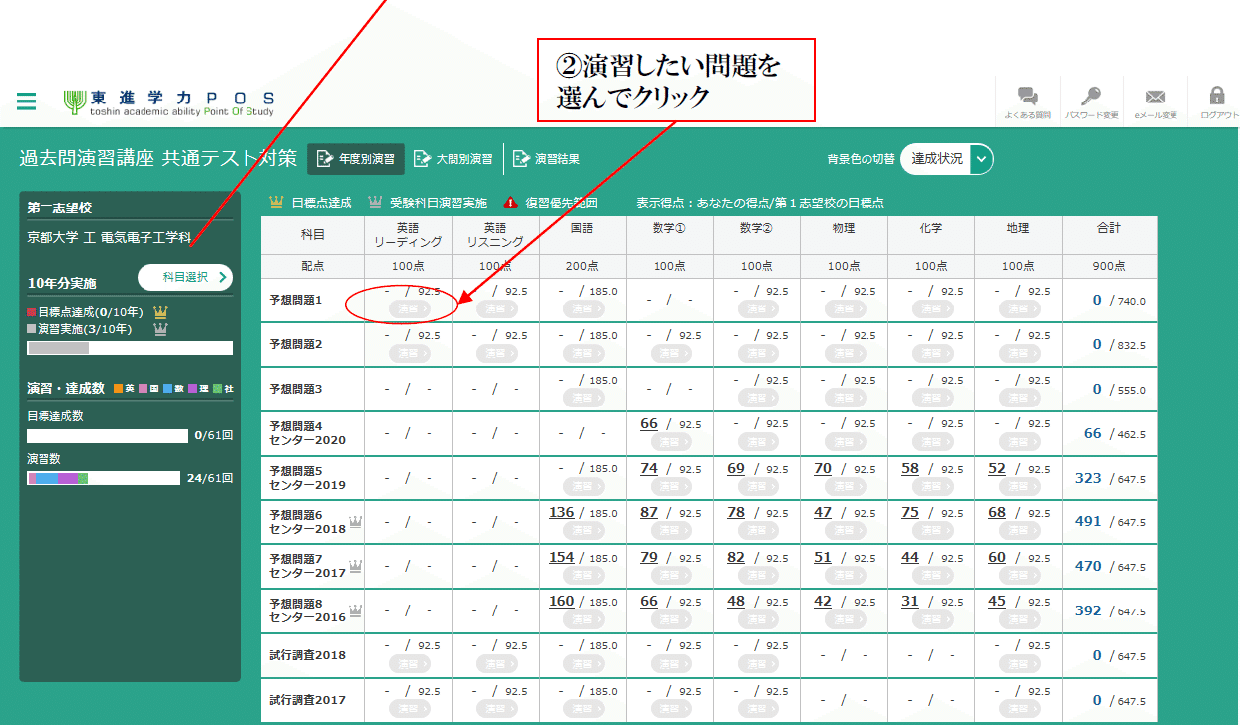
Task: Click the 英語 リーディング column header
Action: pyautogui.click(x=408, y=235)
